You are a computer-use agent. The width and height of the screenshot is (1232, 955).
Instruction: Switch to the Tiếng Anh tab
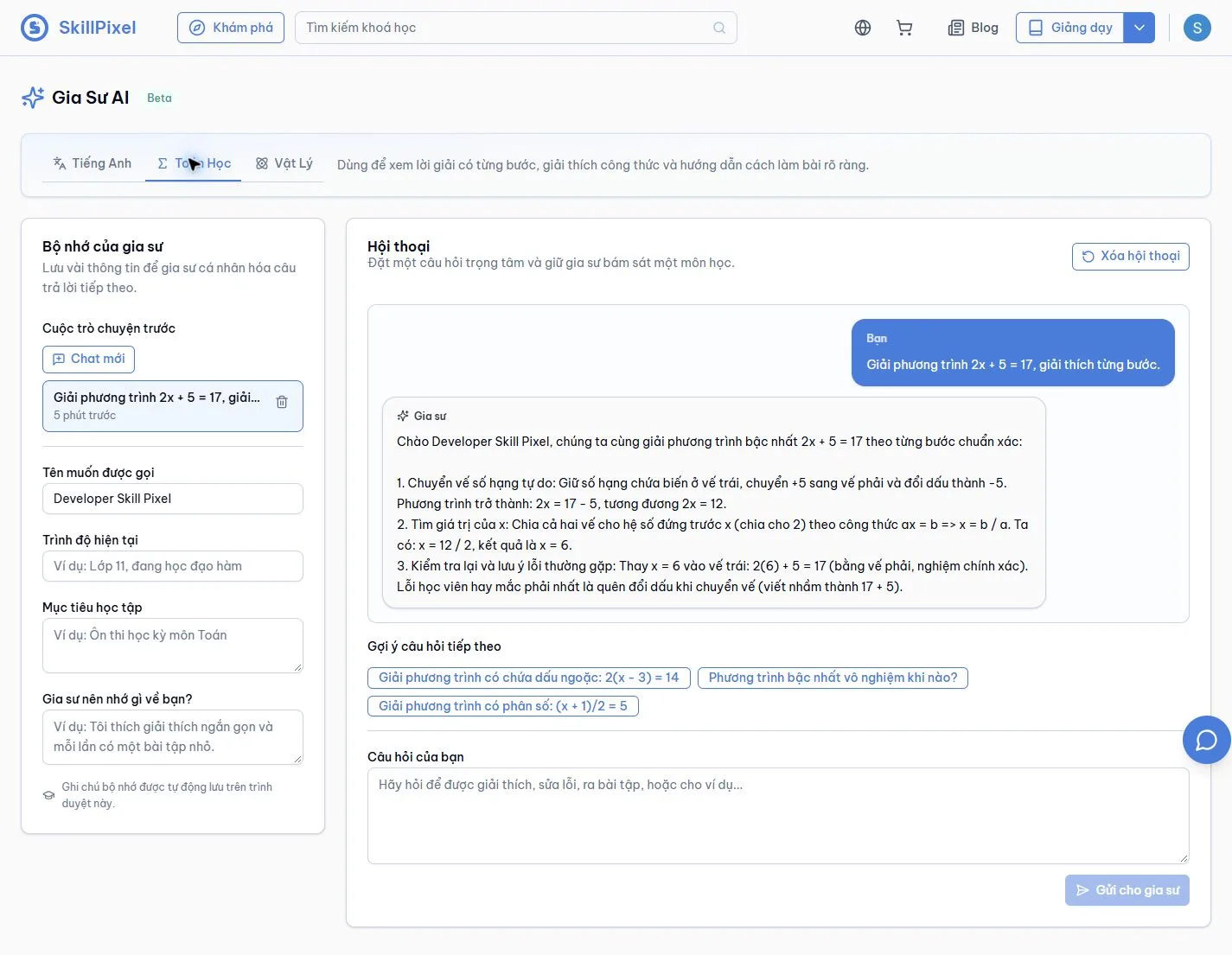pos(93,163)
